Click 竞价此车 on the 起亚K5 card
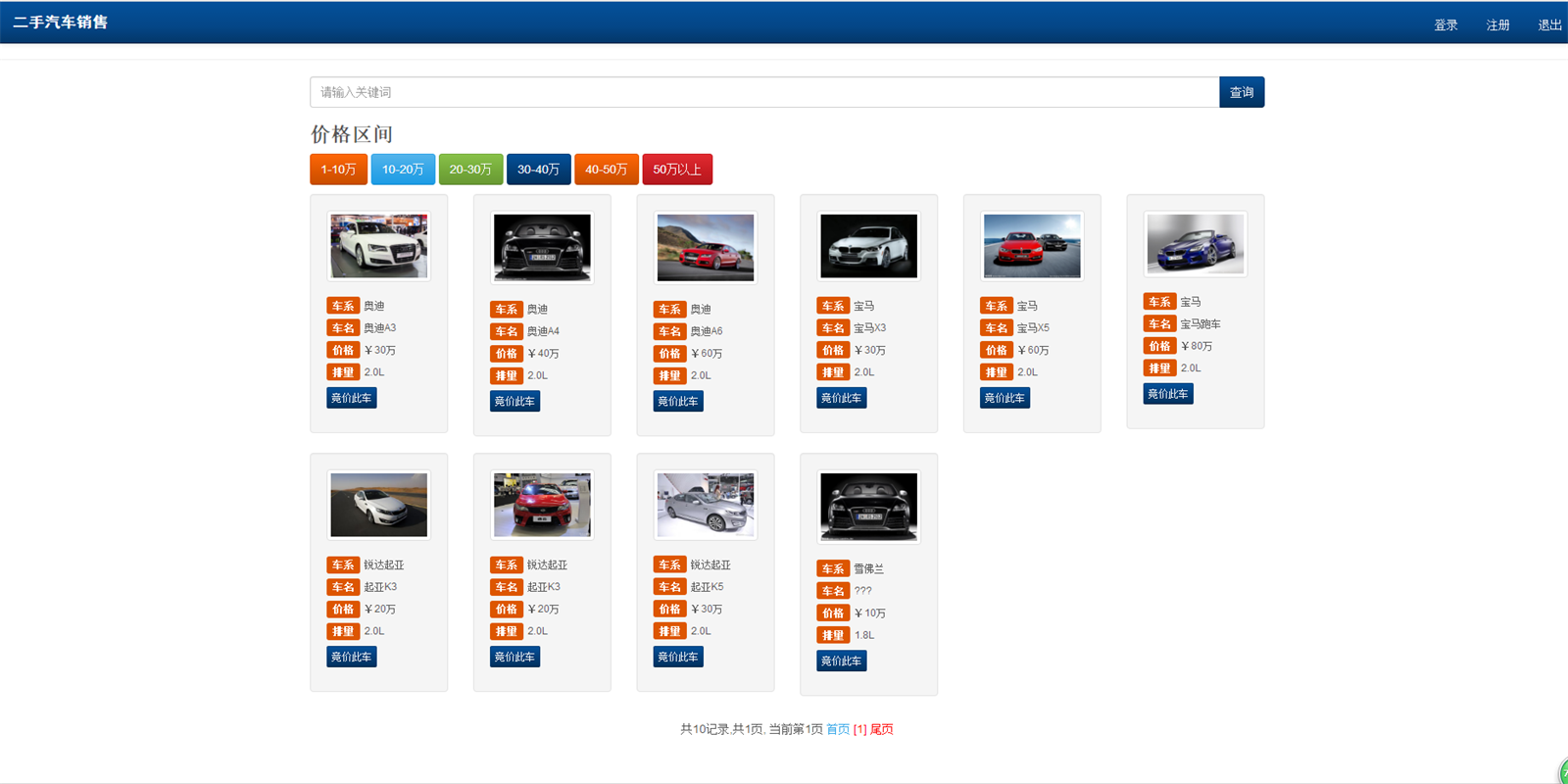The image size is (1568, 784). point(678,657)
